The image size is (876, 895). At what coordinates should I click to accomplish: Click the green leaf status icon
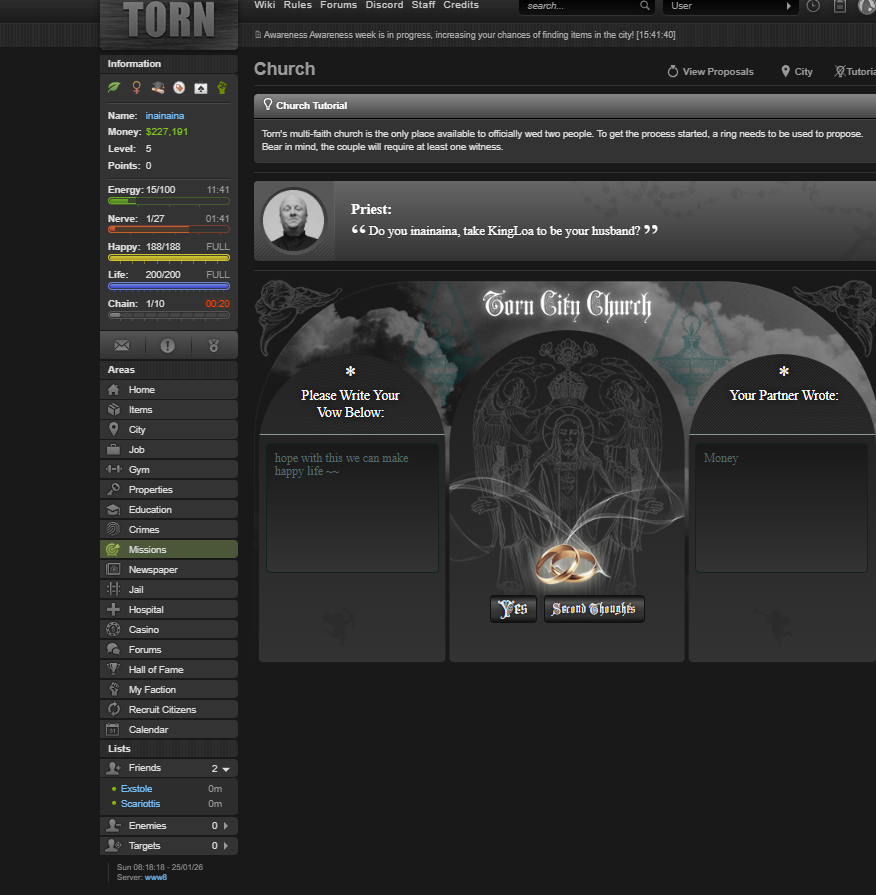(114, 87)
